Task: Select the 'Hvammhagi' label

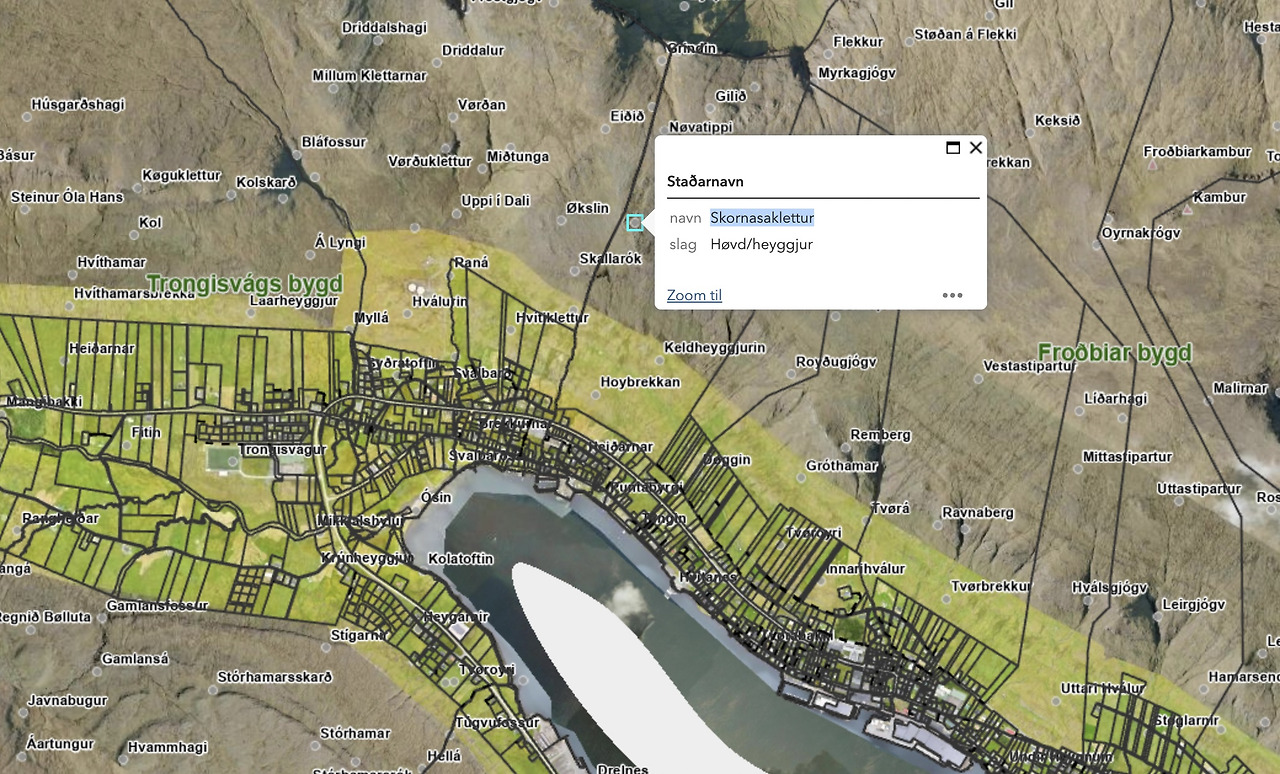Action: click(167, 747)
